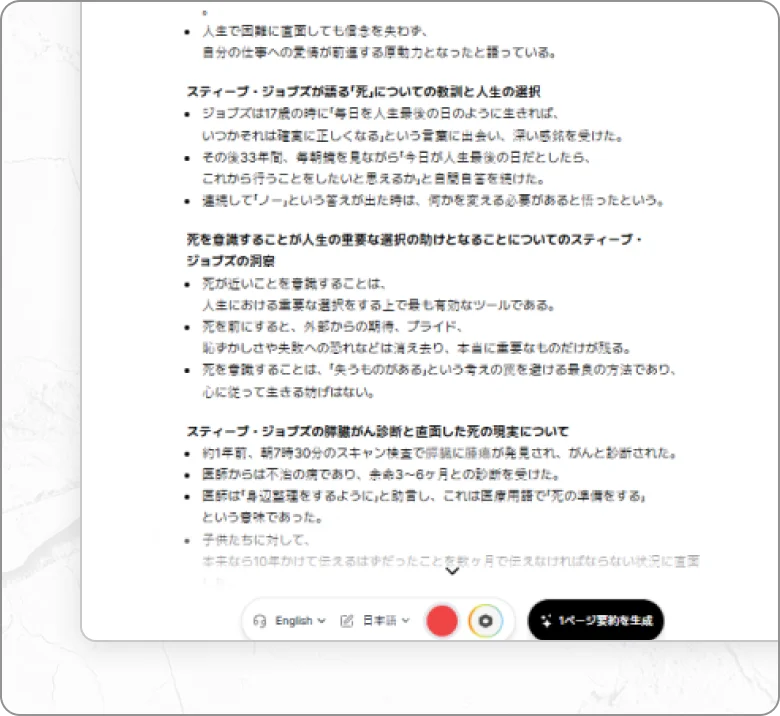Click the red record button

pos(442,620)
